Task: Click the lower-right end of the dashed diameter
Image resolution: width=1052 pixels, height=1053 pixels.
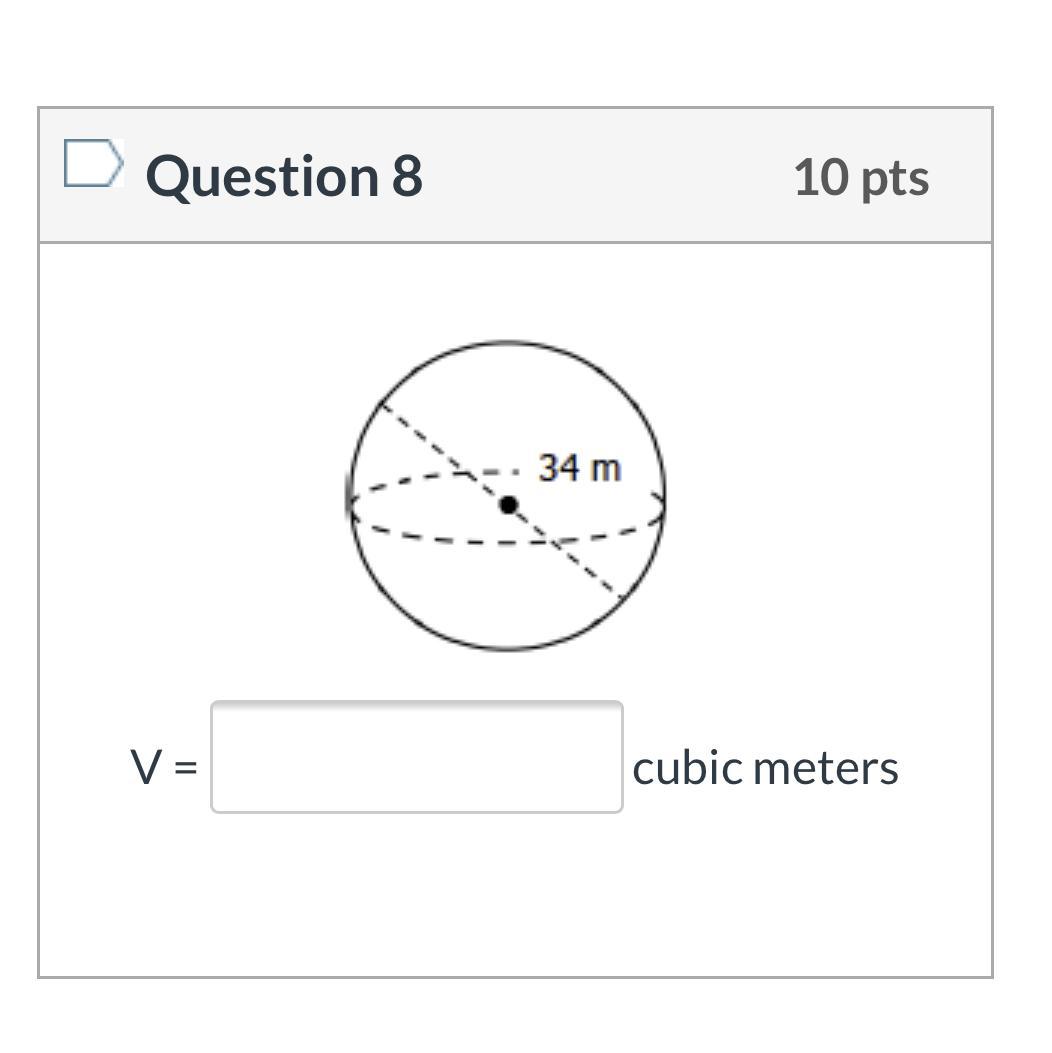Action: coord(621,596)
